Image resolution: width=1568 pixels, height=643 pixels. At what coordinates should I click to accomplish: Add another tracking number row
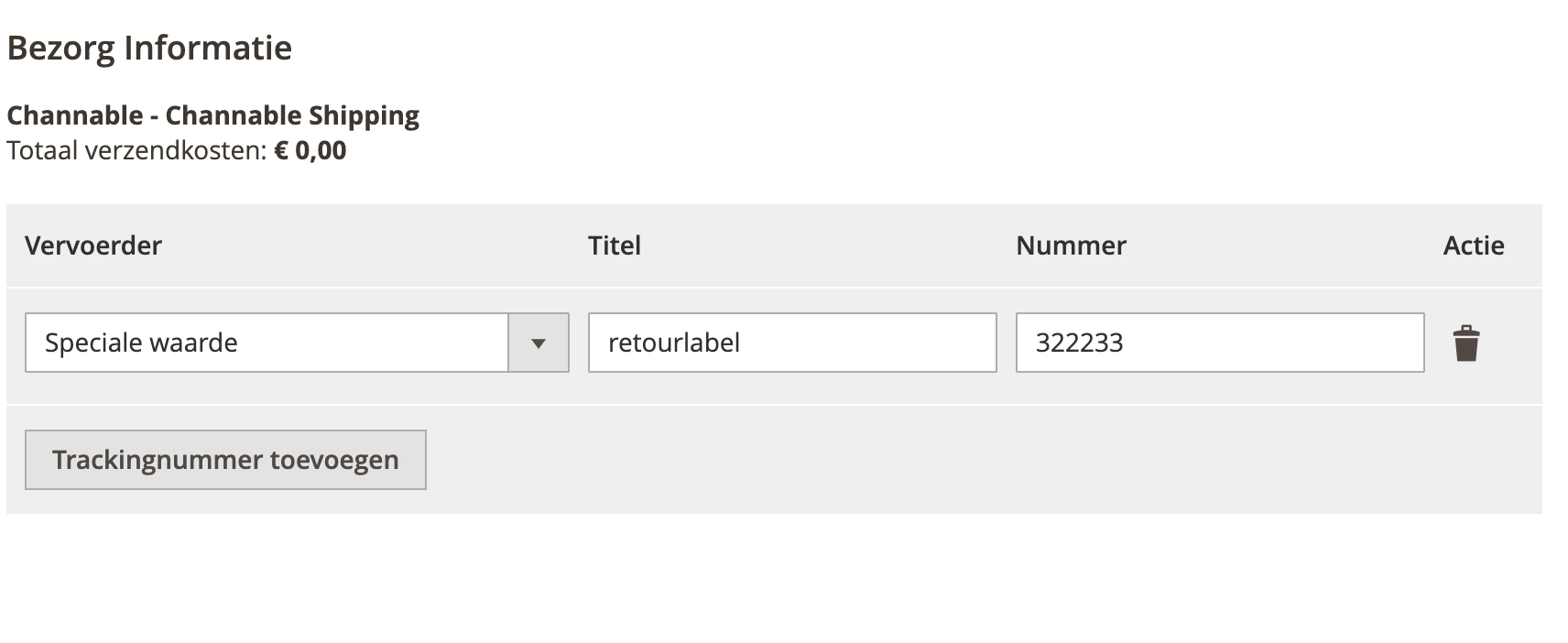[x=225, y=460]
